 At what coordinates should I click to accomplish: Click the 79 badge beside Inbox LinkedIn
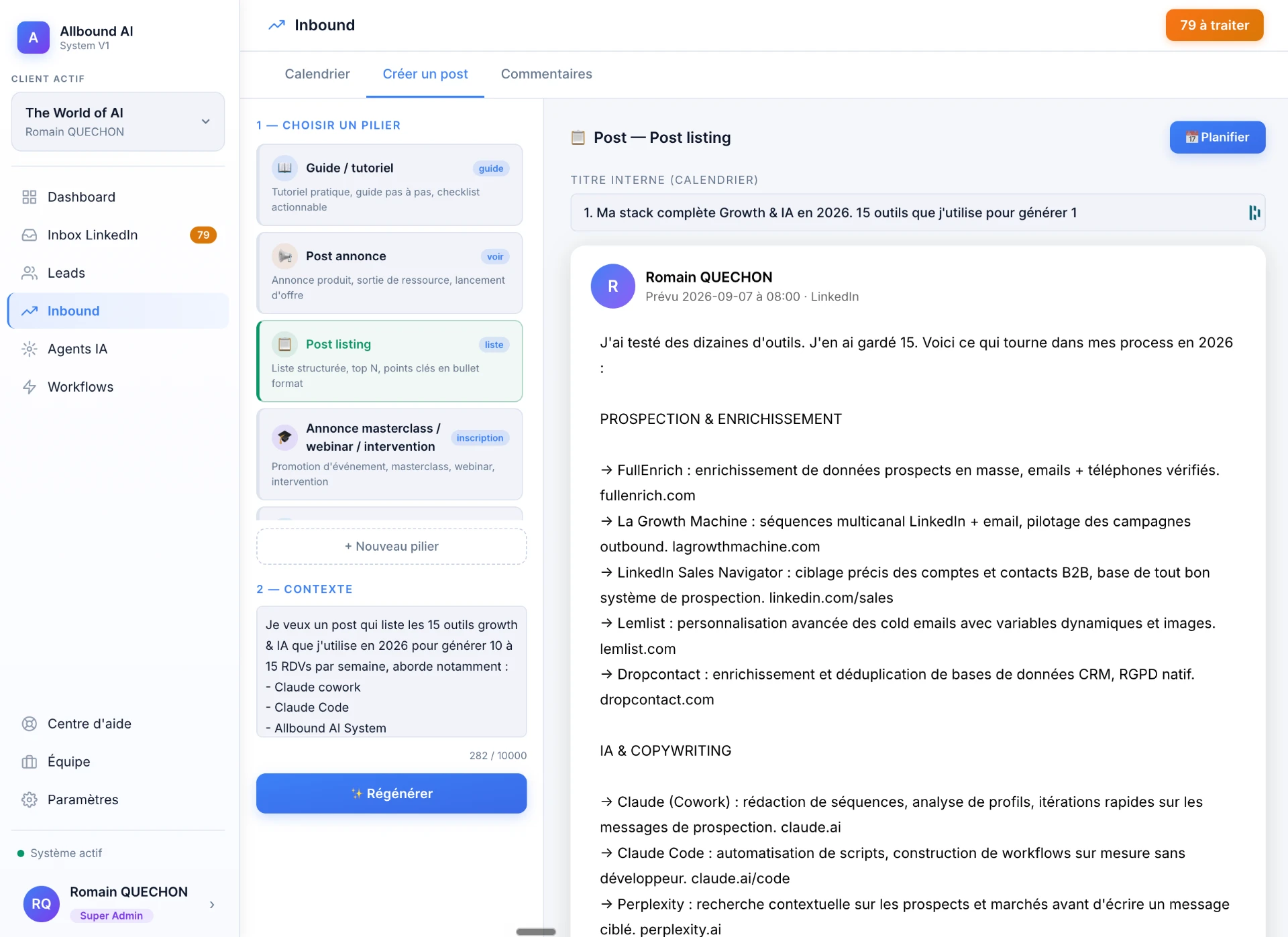[203, 235]
